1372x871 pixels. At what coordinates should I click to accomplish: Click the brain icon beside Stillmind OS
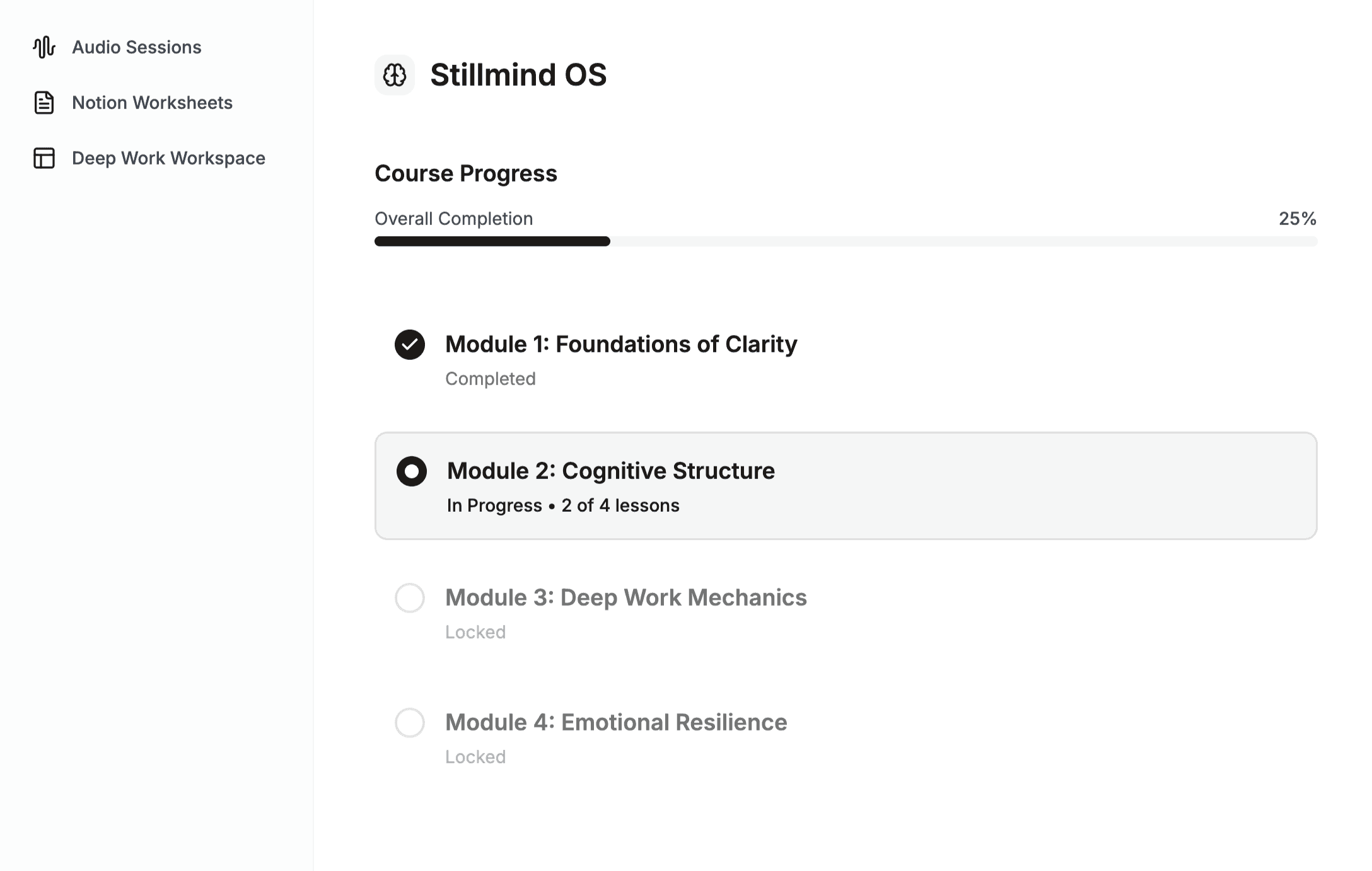[x=394, y=75]
